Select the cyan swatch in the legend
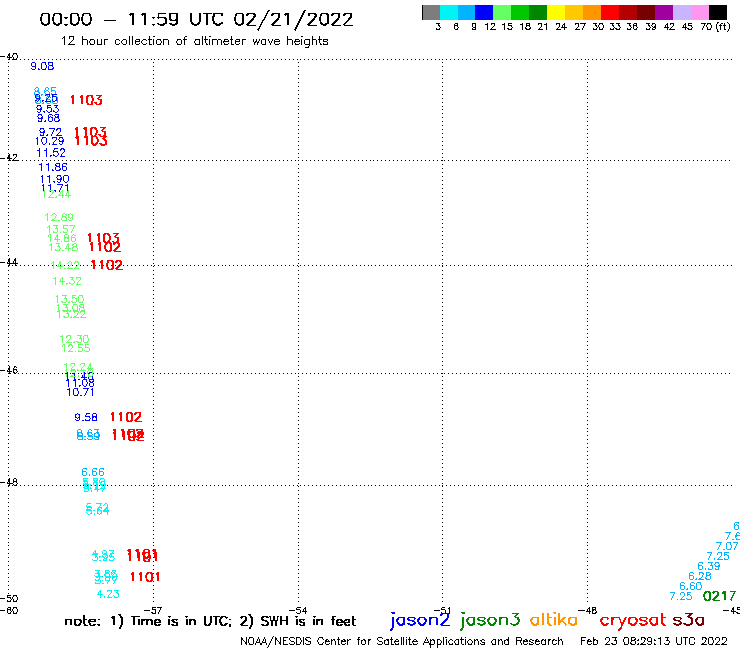The image size is (740, 650). pos(449,12)
